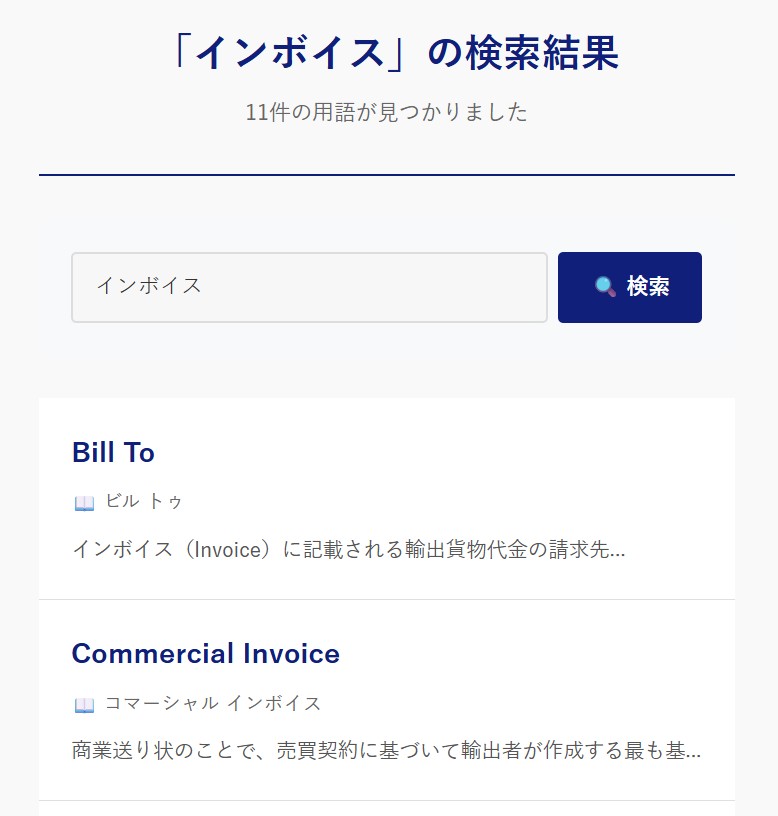
Task: Click the Bill To description about Invoice 請求先
Action: pos(349,550)
